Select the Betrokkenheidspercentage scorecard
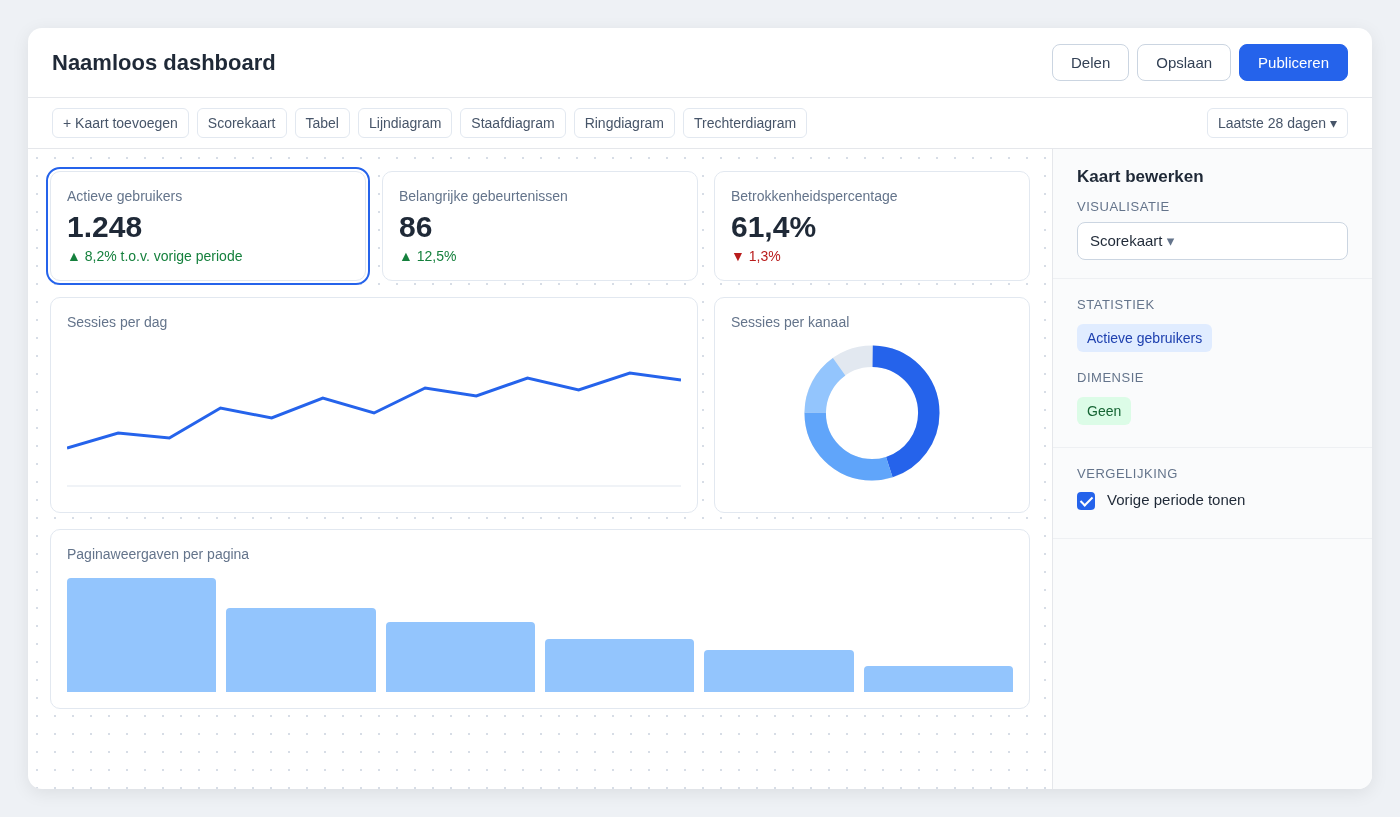 tap(872, 226)
